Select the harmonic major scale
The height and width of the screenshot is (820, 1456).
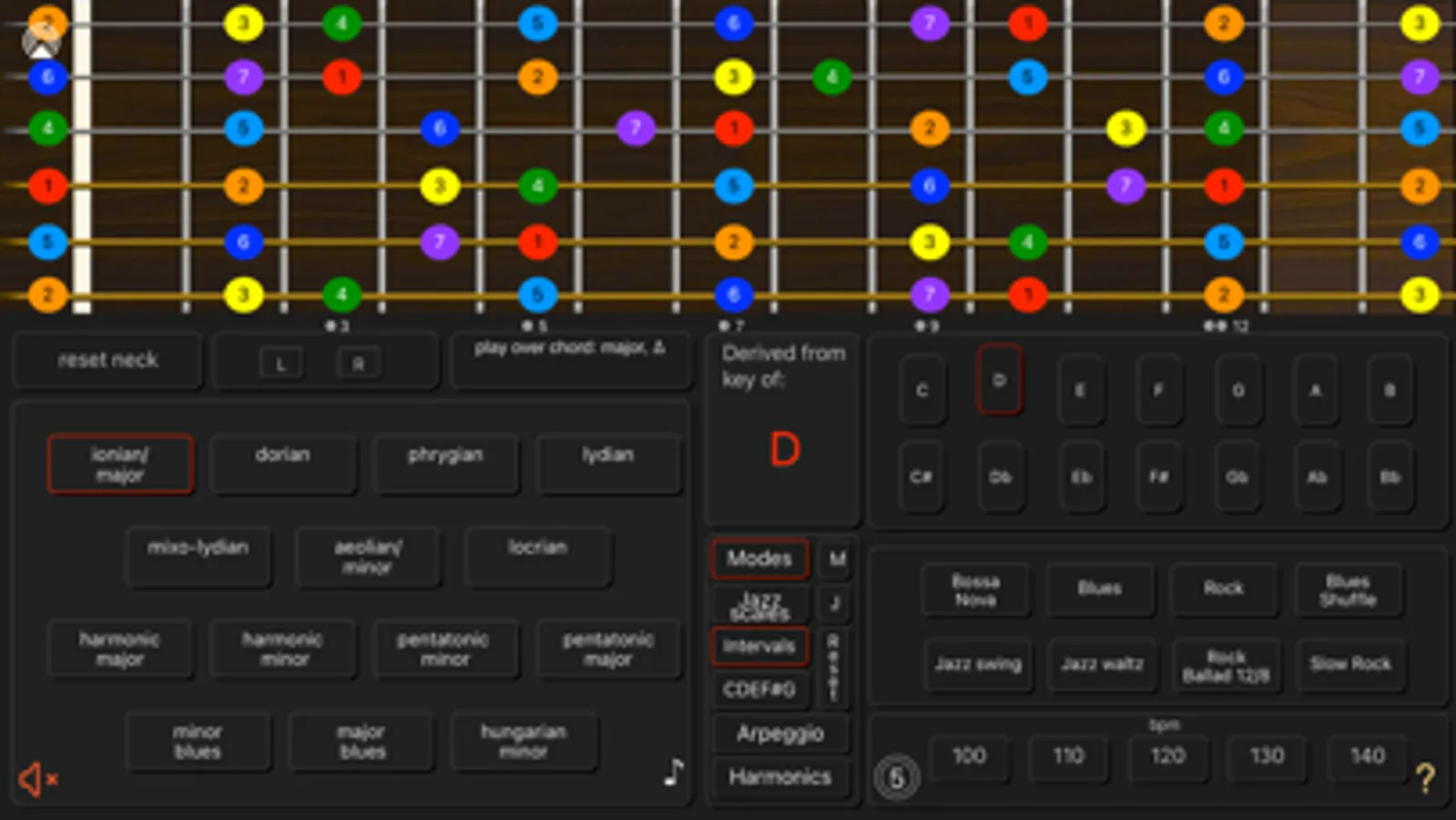119,649
